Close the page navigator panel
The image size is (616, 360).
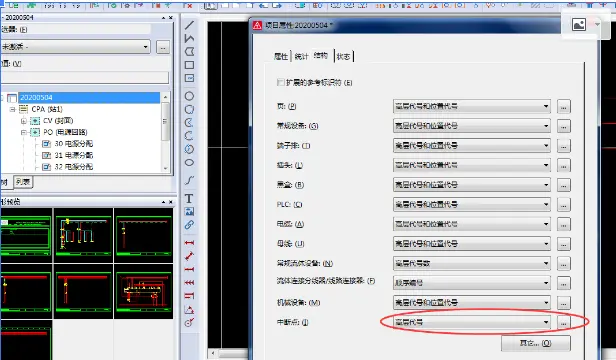click(170, 18)
